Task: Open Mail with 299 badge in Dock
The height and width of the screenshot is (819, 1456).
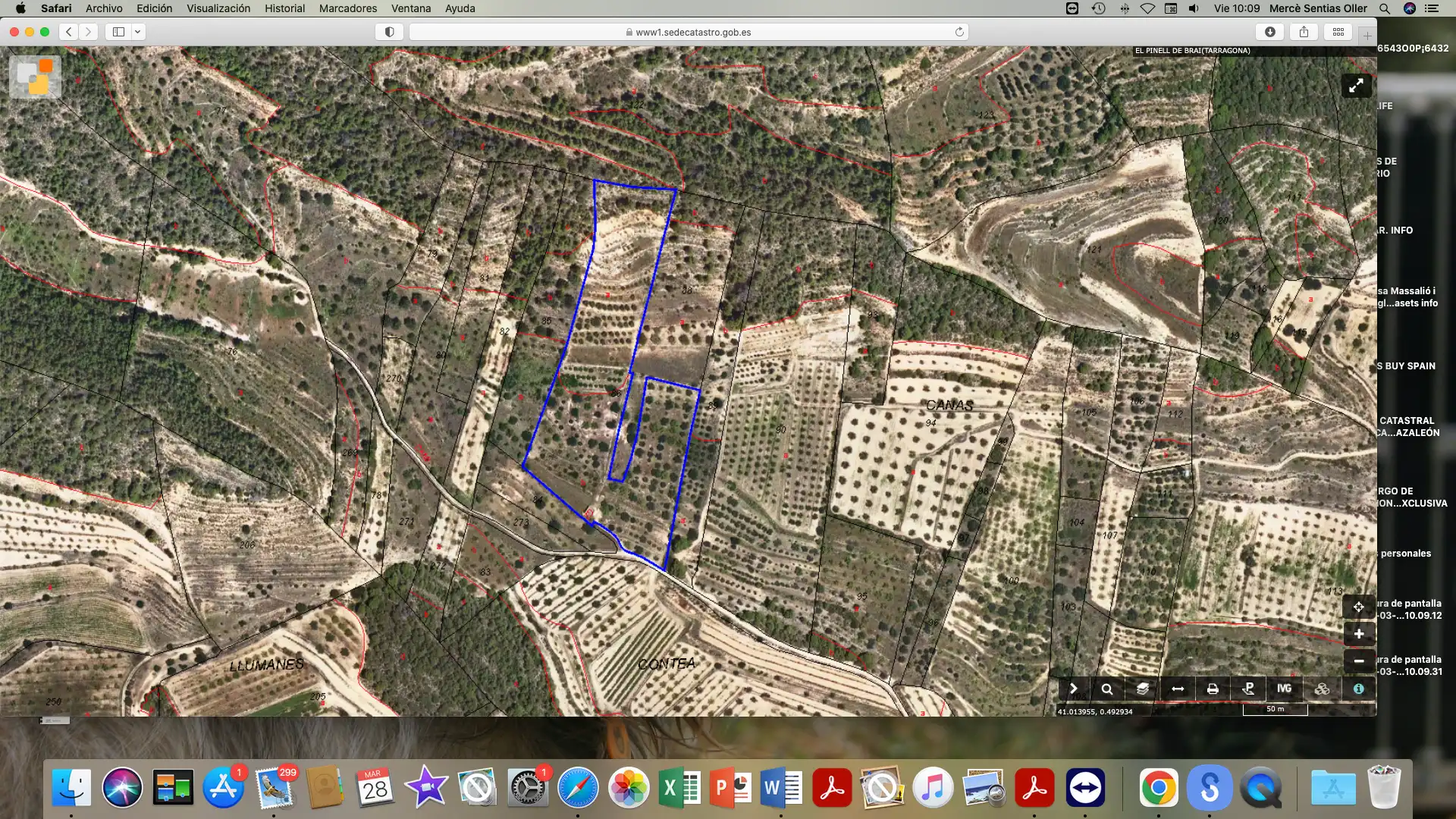Action: click(x=275, y=788)
